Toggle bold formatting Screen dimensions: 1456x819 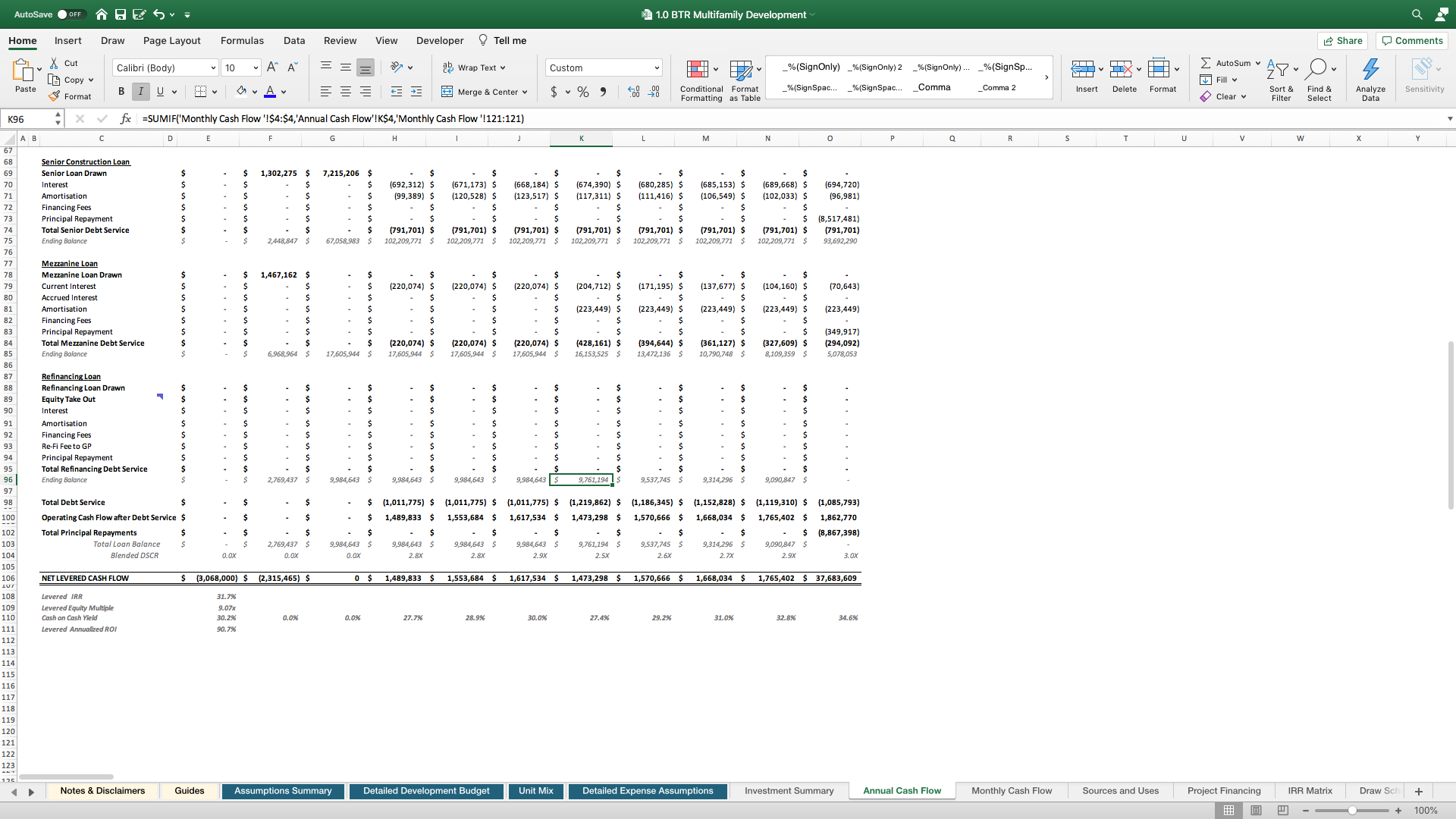121,92
